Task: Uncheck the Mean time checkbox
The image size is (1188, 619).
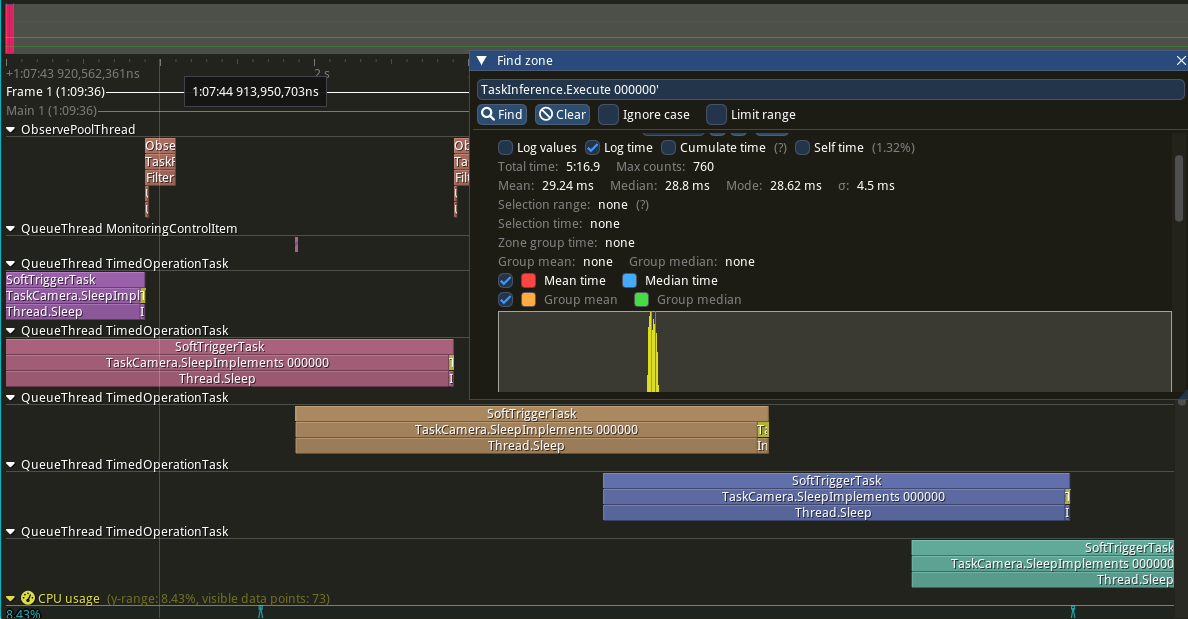Action: pos(505,280)
